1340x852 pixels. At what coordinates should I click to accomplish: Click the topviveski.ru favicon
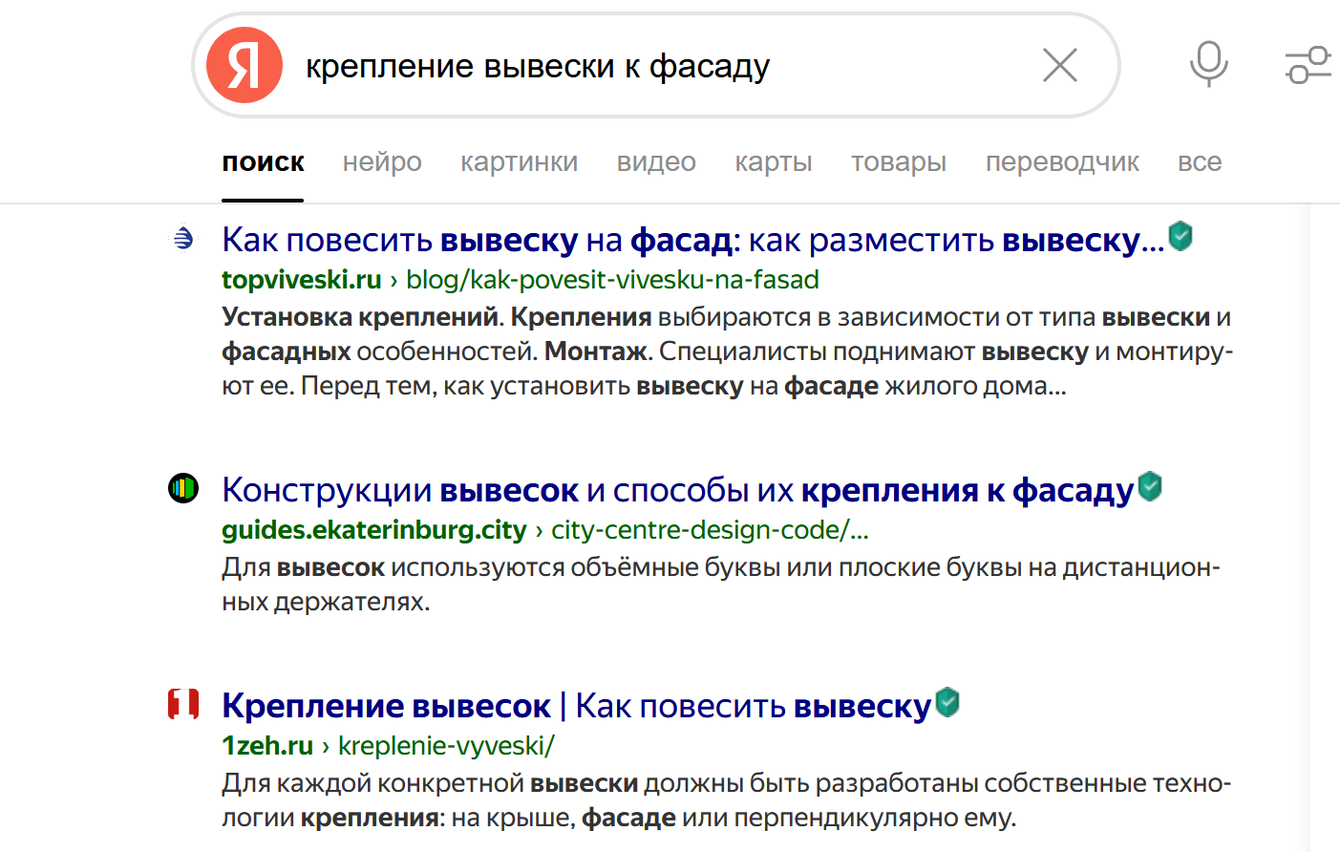pos(183,238)
